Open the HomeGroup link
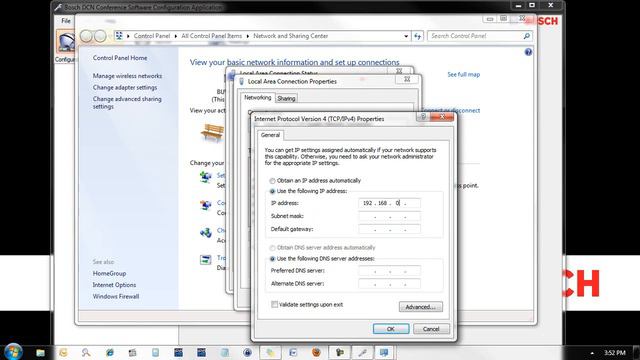This screenshot has width=640, height=360. tap(109, 273)
